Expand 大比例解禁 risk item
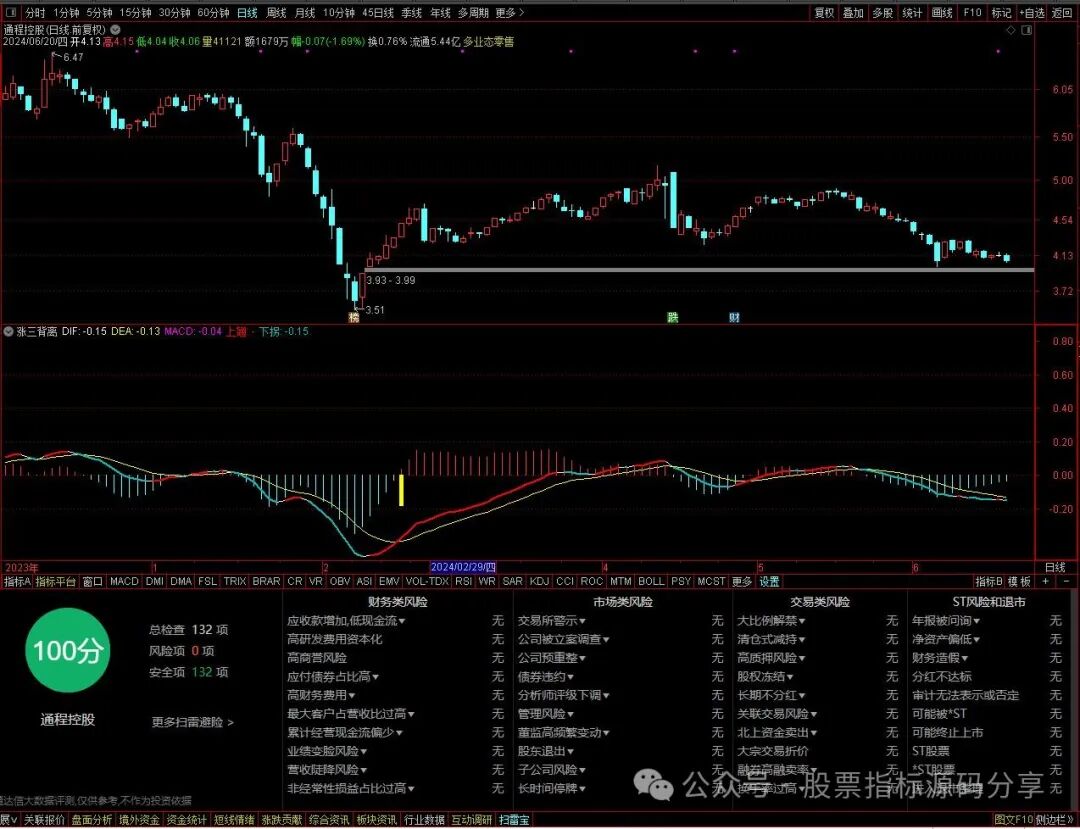Image resolution: width=1080 pixels, height=829 pixels. click(x=771, y=620)
